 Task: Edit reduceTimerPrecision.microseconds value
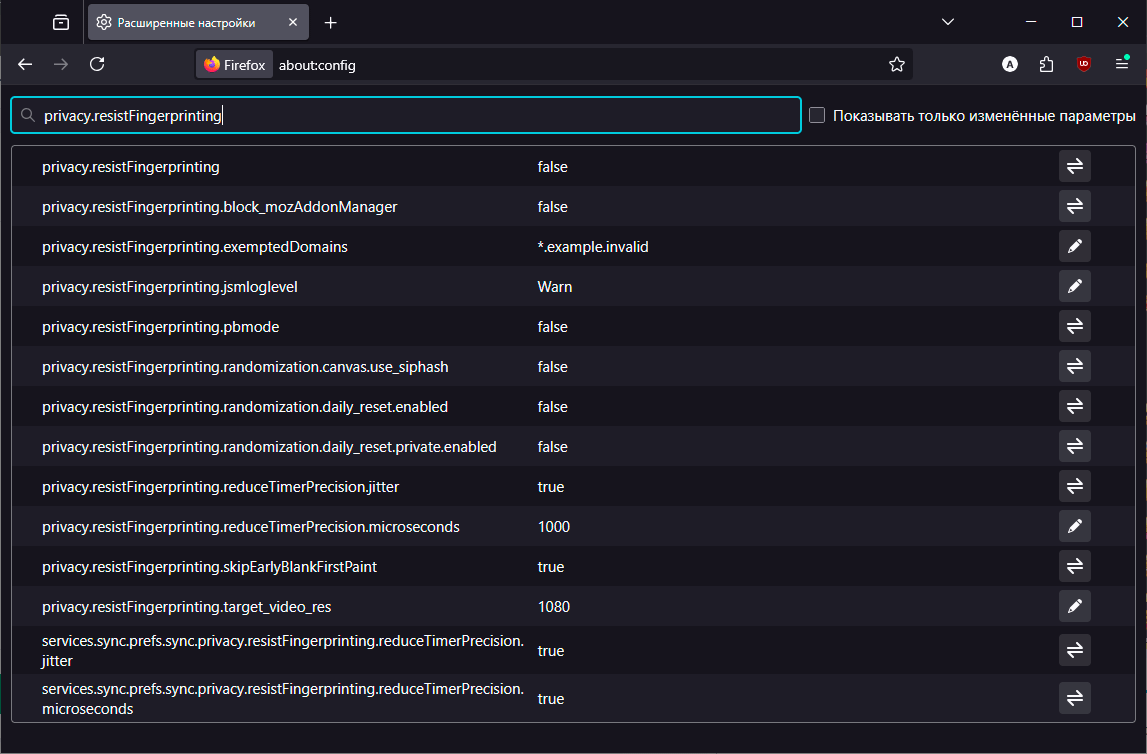[x=1074, y=526]
